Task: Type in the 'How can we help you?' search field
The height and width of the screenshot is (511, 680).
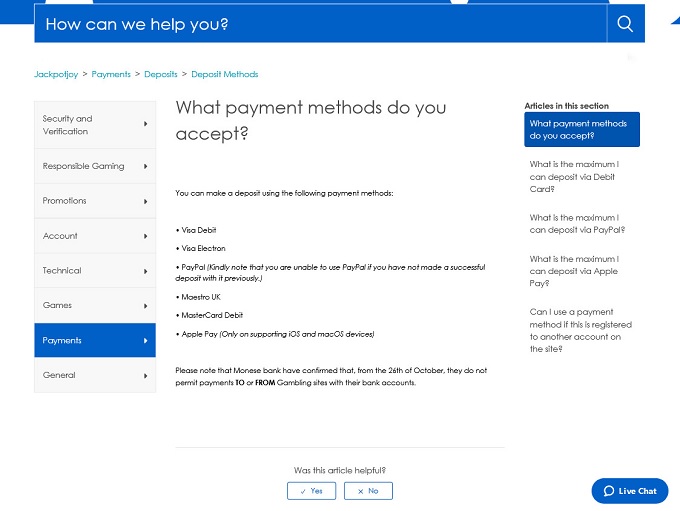Action: click(320, 24)
